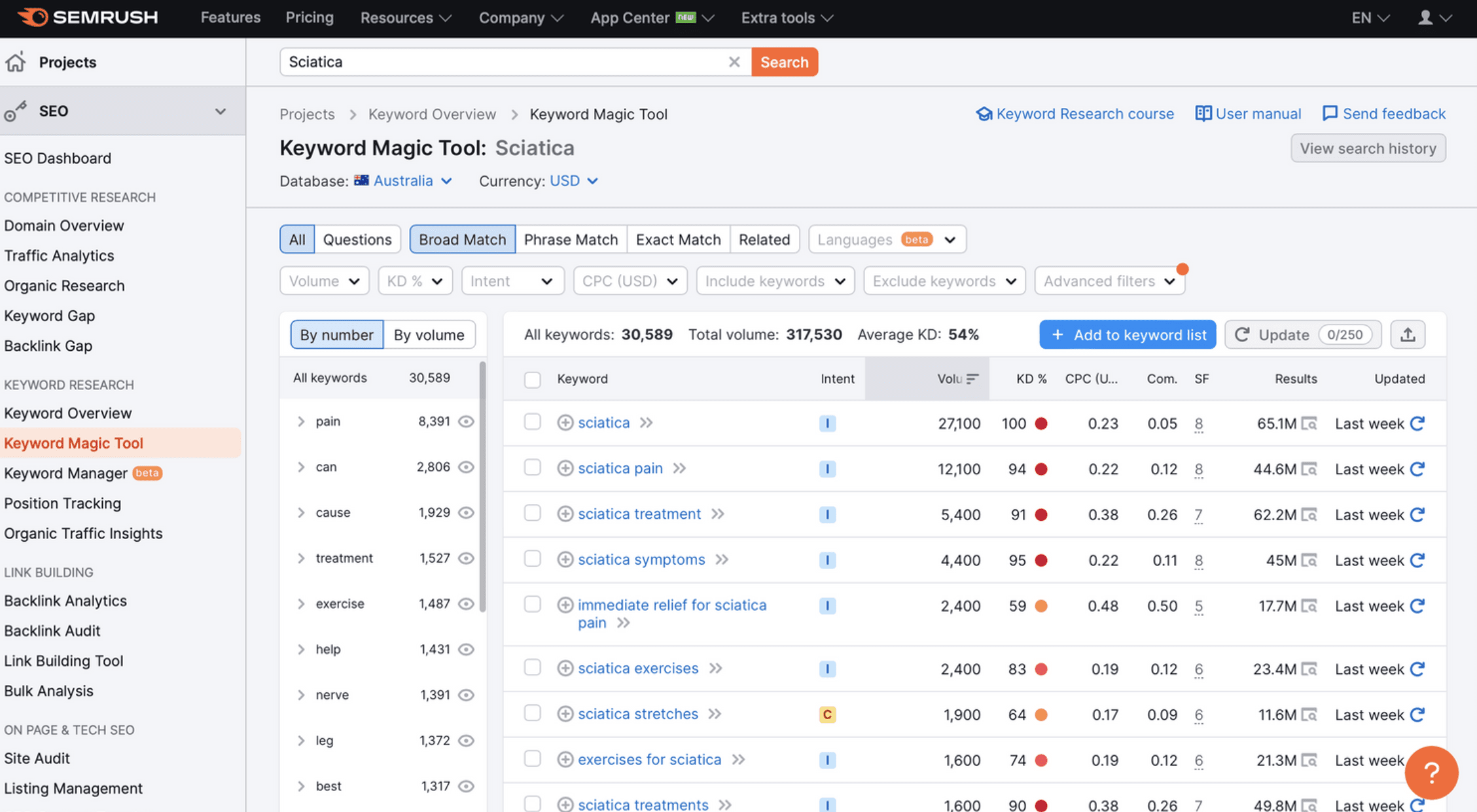Open the user account menu icon
The height and width of the screenshot is (812, 1477).
(x=1425, y=18)
